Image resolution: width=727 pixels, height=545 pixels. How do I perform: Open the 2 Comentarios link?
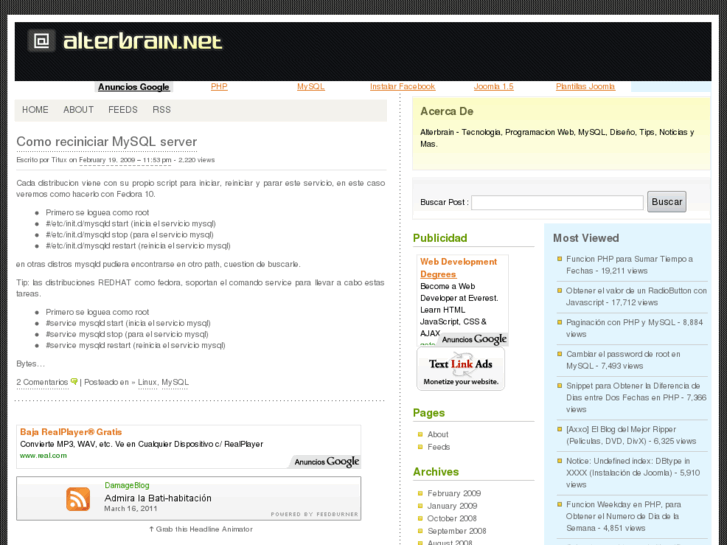[x=42, y=382]
